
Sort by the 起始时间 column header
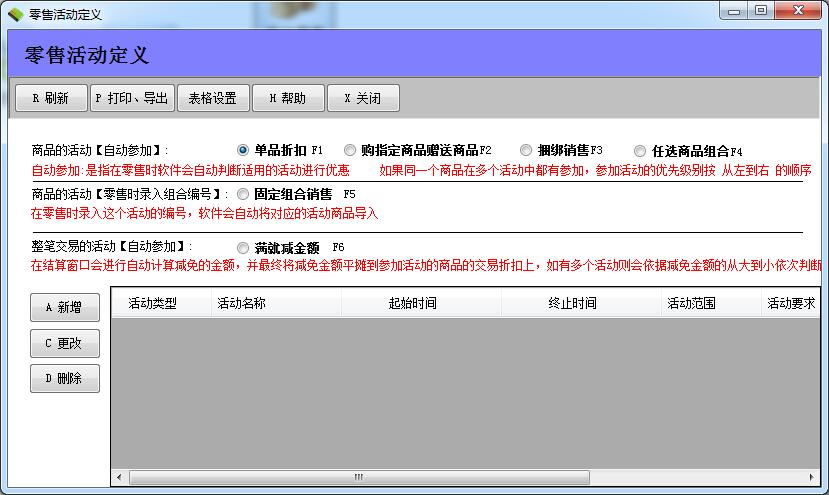421,303
